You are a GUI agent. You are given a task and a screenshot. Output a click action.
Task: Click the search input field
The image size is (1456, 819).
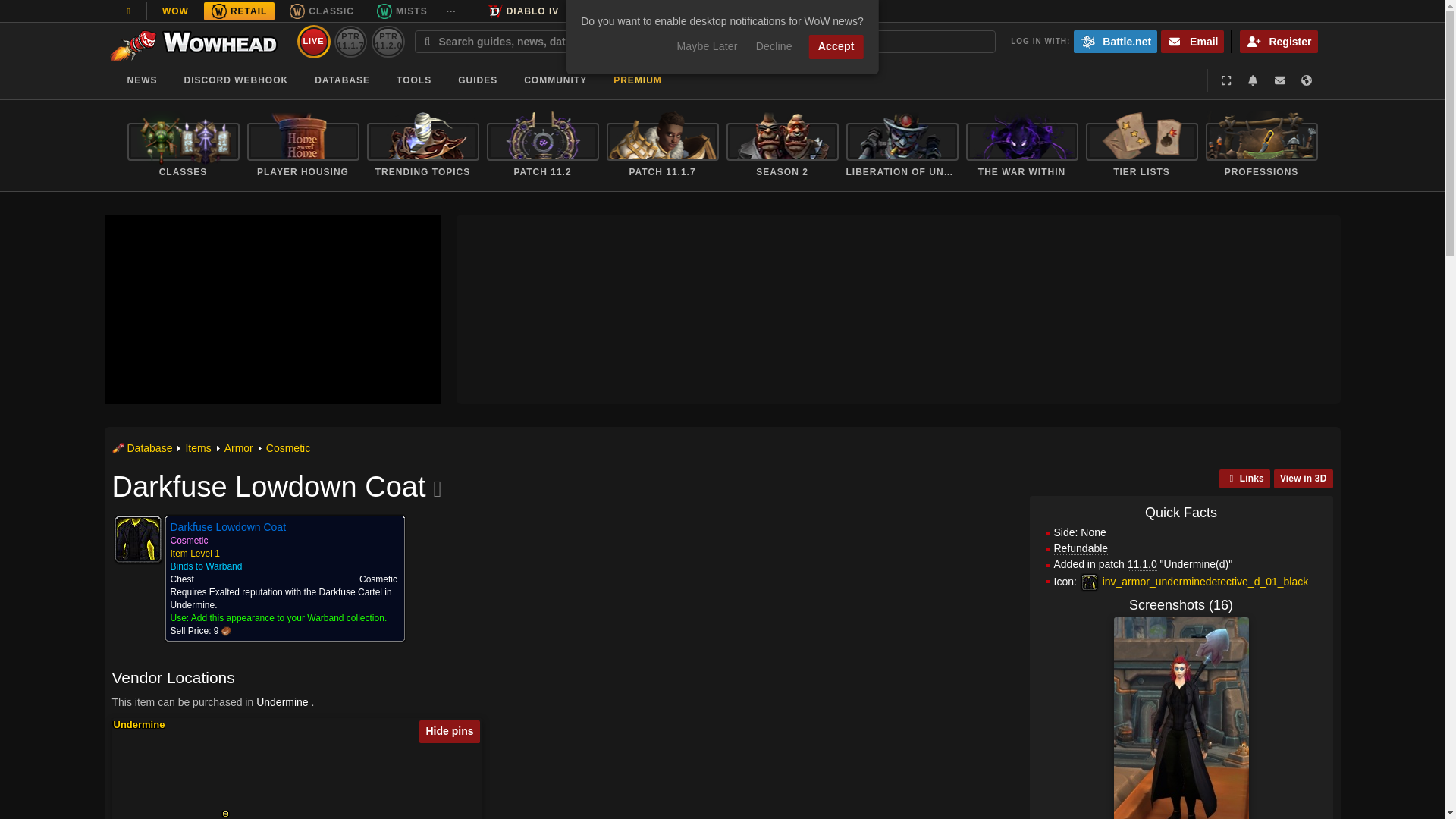pos(705,42)
